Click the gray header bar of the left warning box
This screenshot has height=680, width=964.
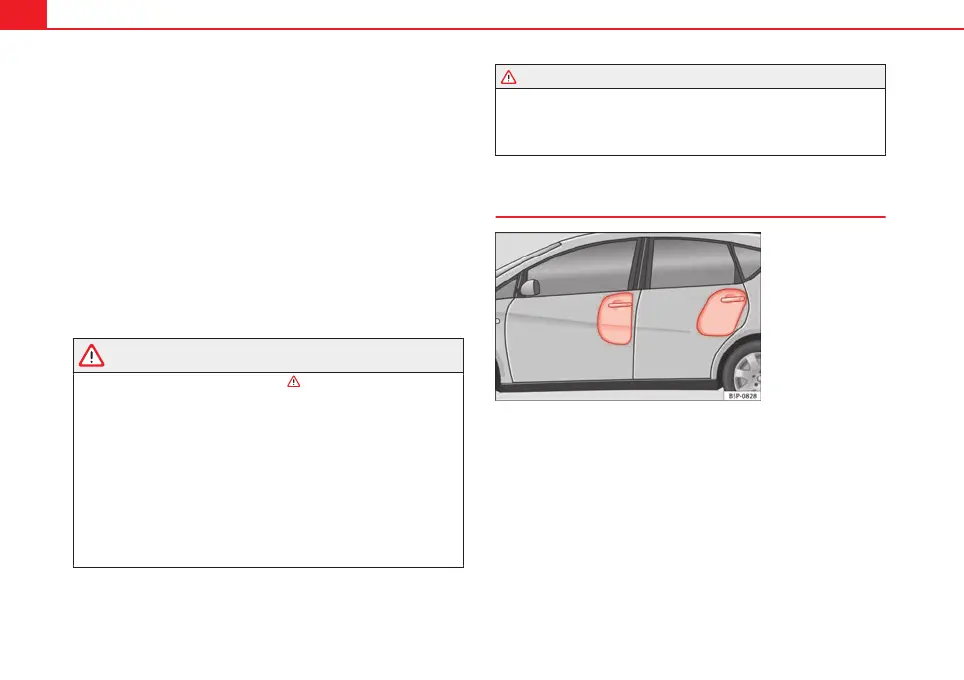[x=269, y=355]
